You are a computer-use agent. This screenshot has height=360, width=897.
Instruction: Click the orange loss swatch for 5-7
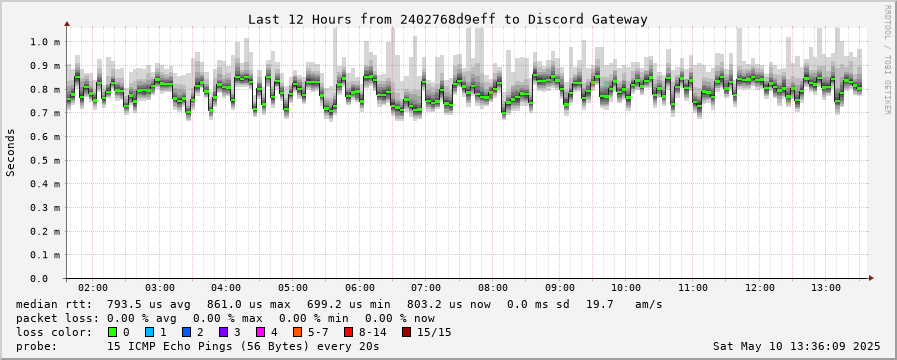coord(297,332)
